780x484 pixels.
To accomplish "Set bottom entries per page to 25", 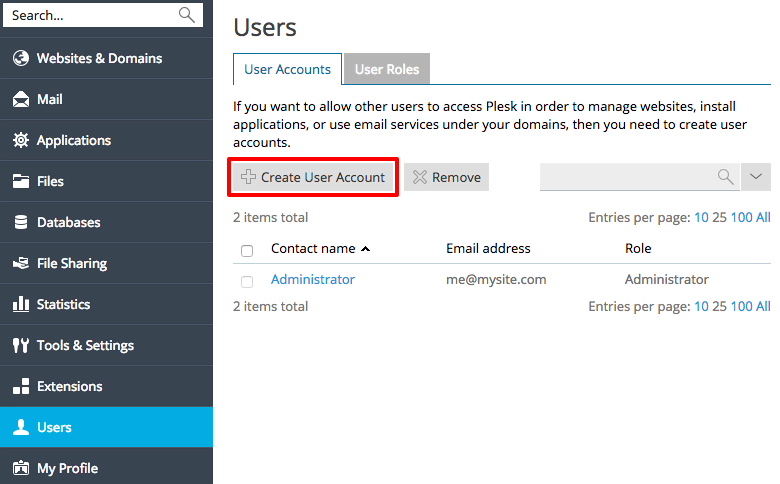I will click(719, 306).
